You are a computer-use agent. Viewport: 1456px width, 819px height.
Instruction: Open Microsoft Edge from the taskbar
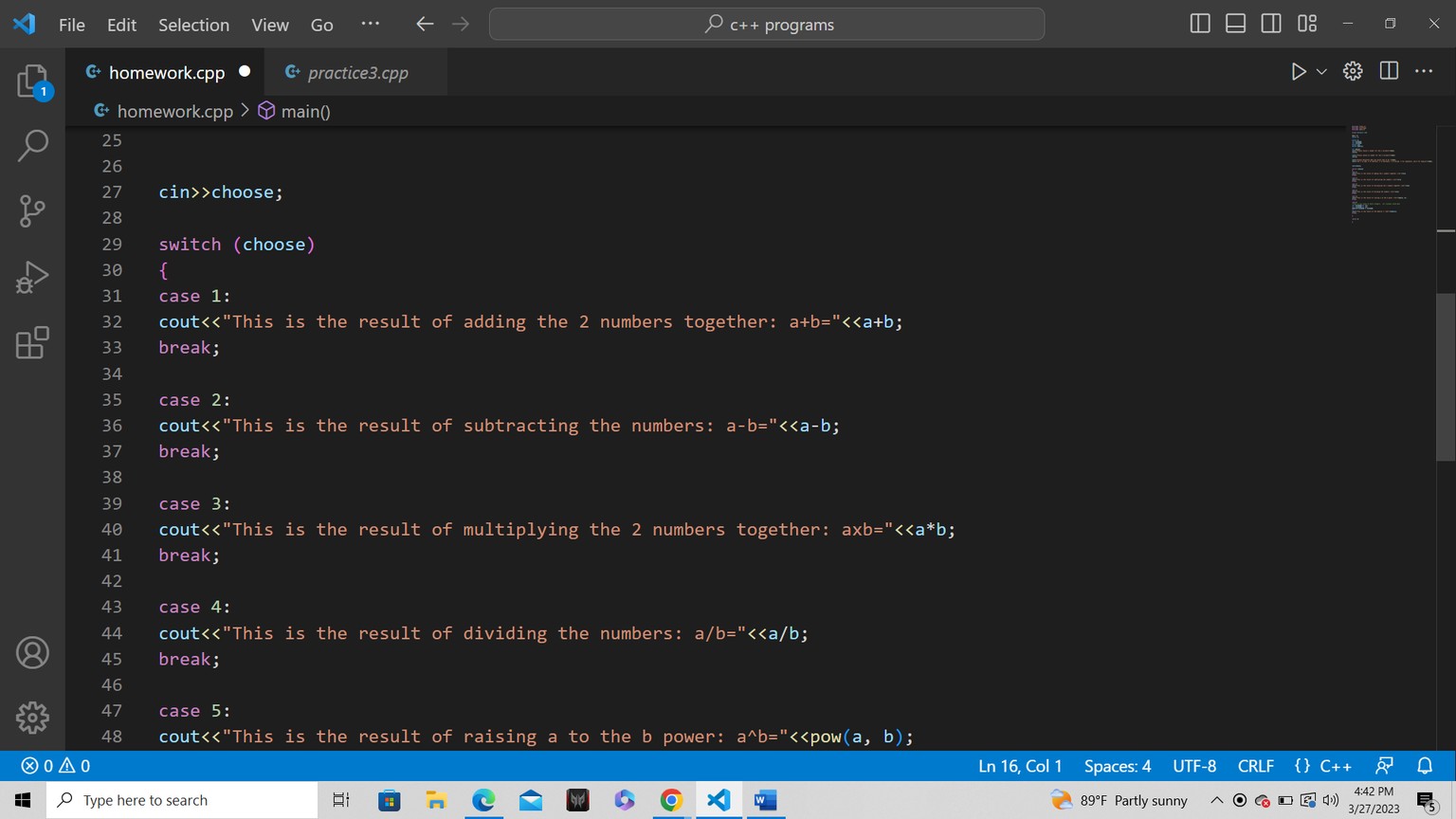click(483, 800)
